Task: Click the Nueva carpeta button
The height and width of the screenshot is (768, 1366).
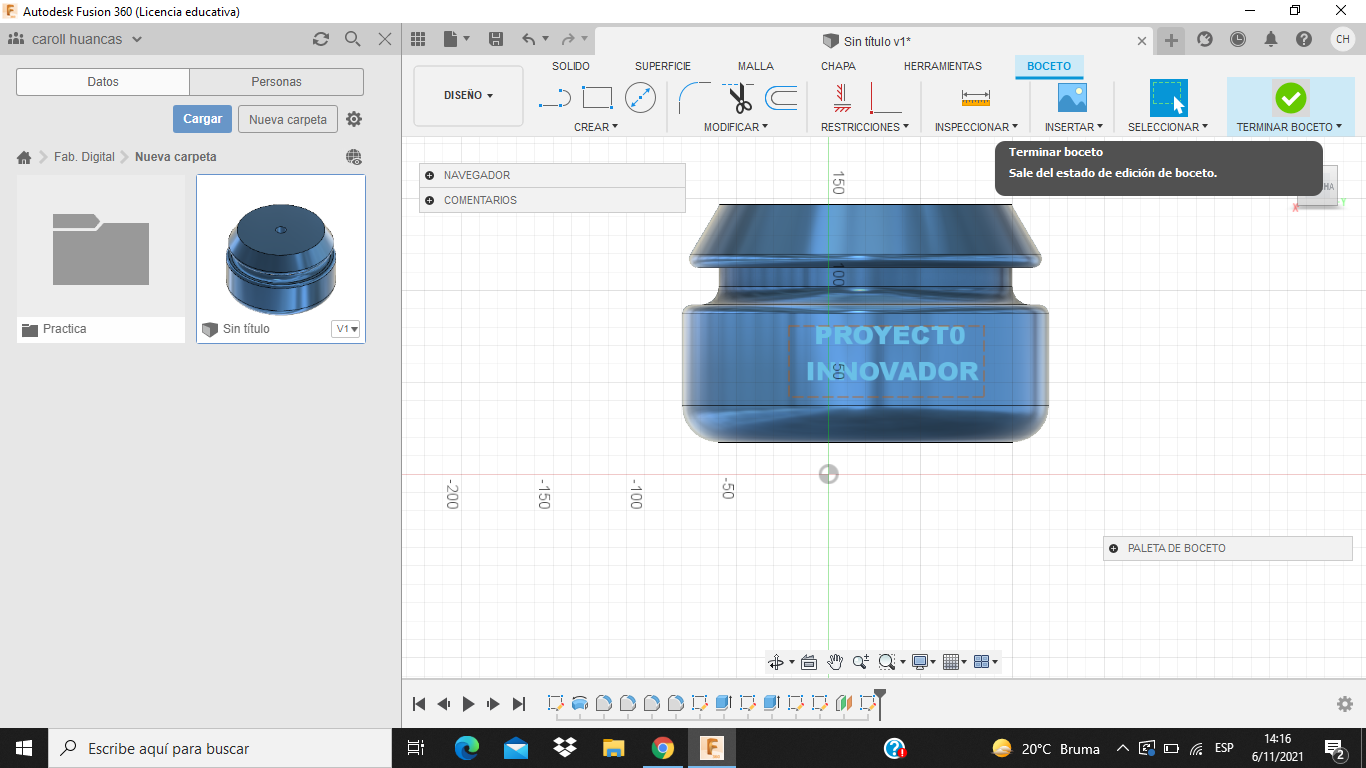Action: click(x=288, y=119)
